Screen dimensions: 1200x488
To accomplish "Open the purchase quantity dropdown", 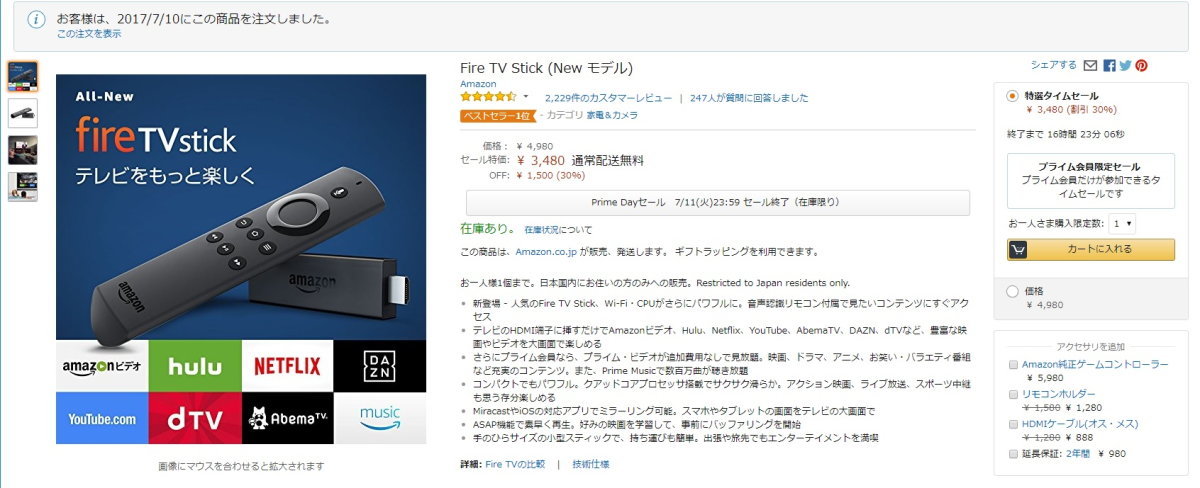I will pos(1122,224).
